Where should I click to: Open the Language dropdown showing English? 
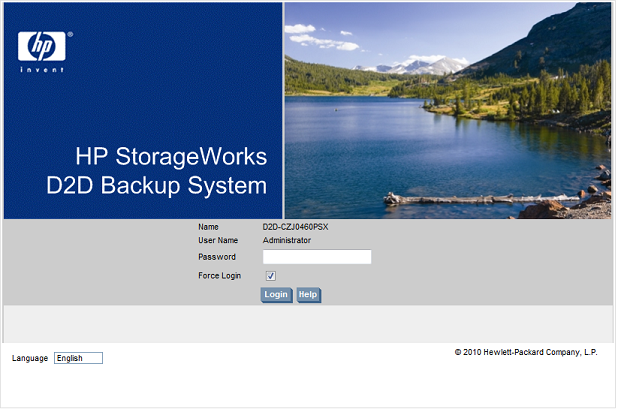click(x=78, y=358)
